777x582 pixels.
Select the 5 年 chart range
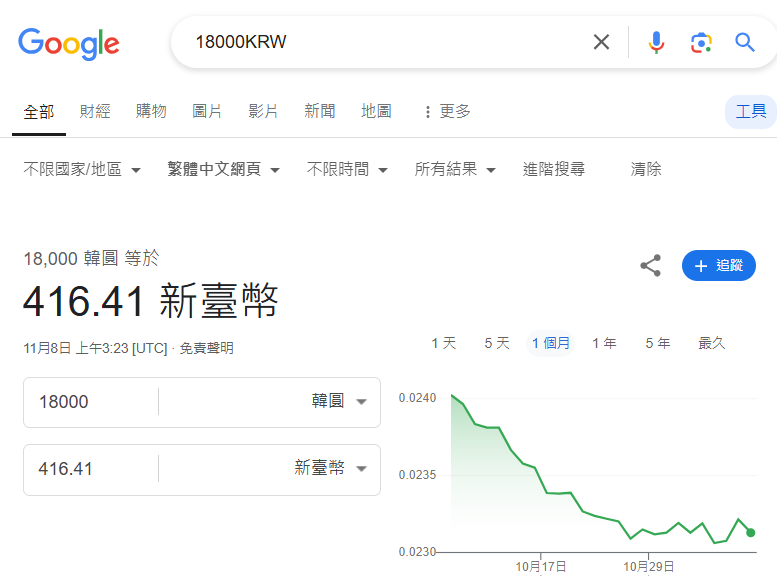point(658,343)
